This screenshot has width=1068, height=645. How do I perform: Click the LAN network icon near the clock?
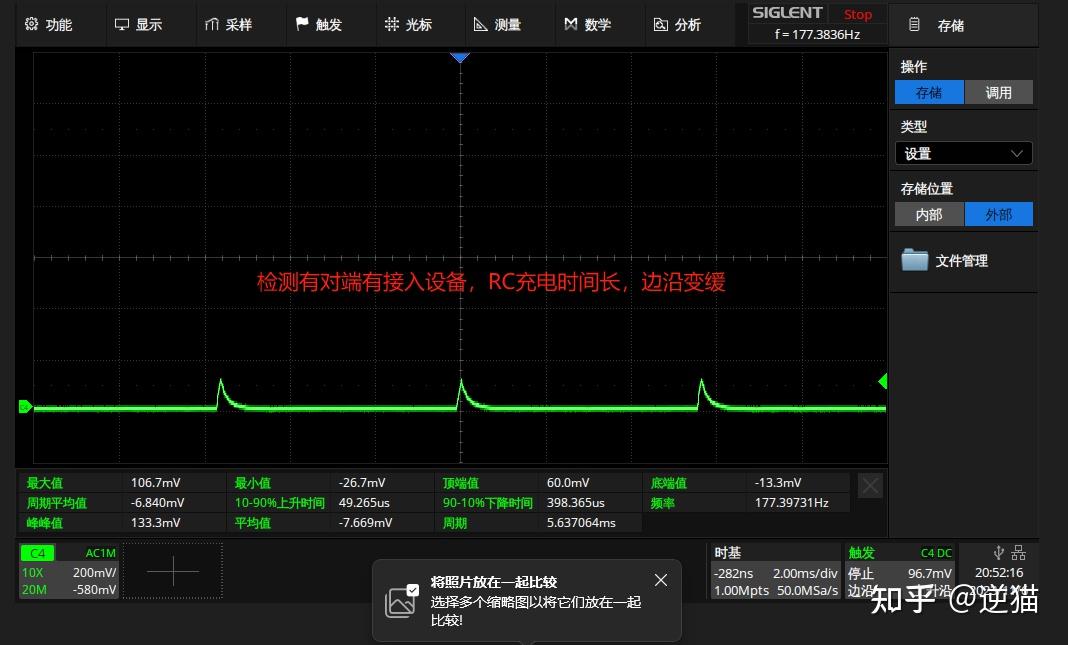click(1019, 551)
